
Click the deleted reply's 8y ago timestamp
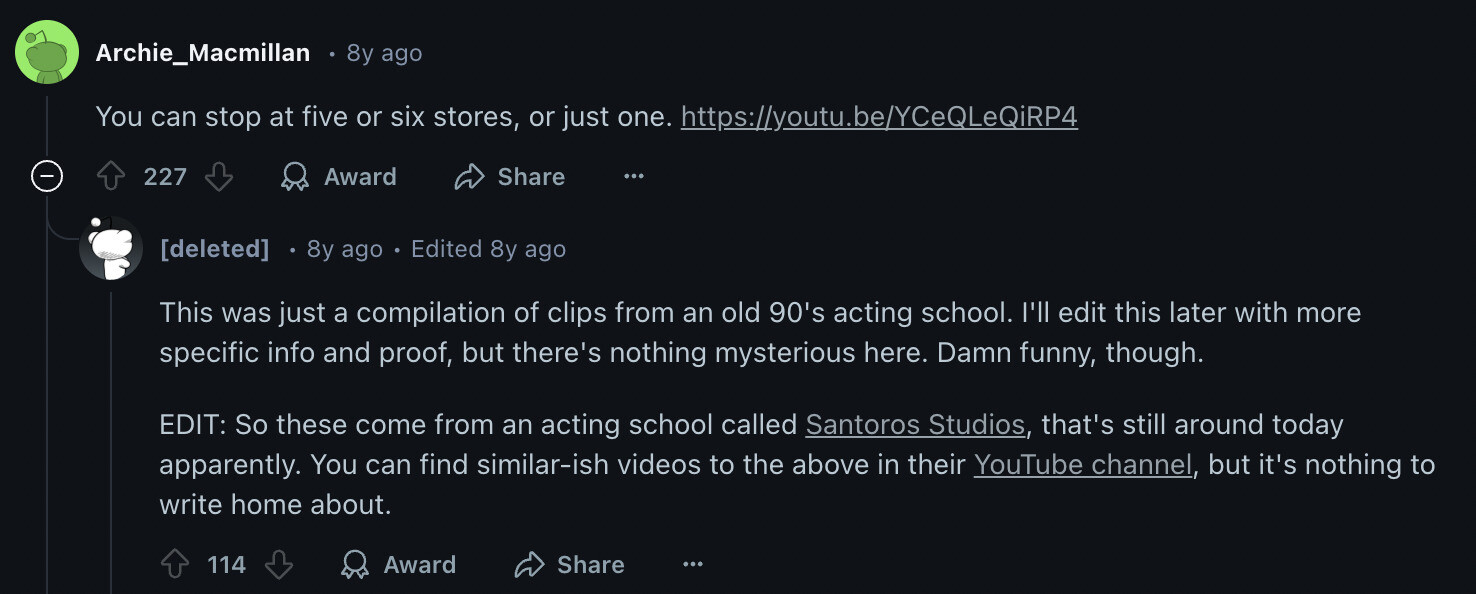click(x=344, y=249)
